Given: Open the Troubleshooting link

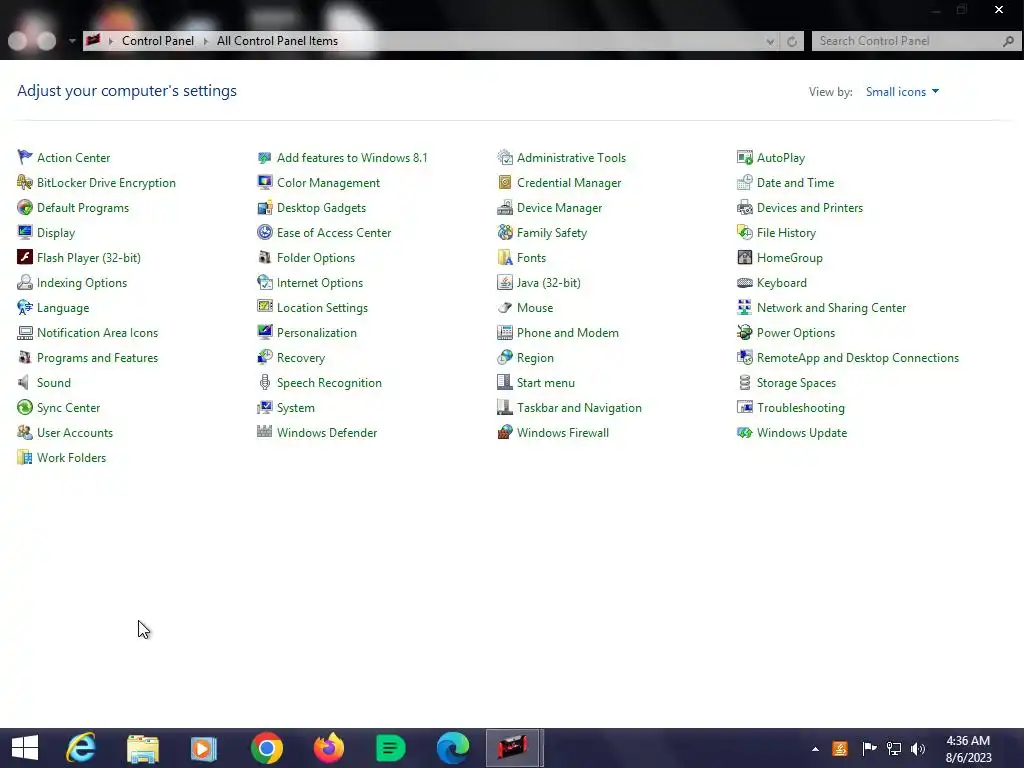Looking at the screenshot, I should tap(801, 408).
